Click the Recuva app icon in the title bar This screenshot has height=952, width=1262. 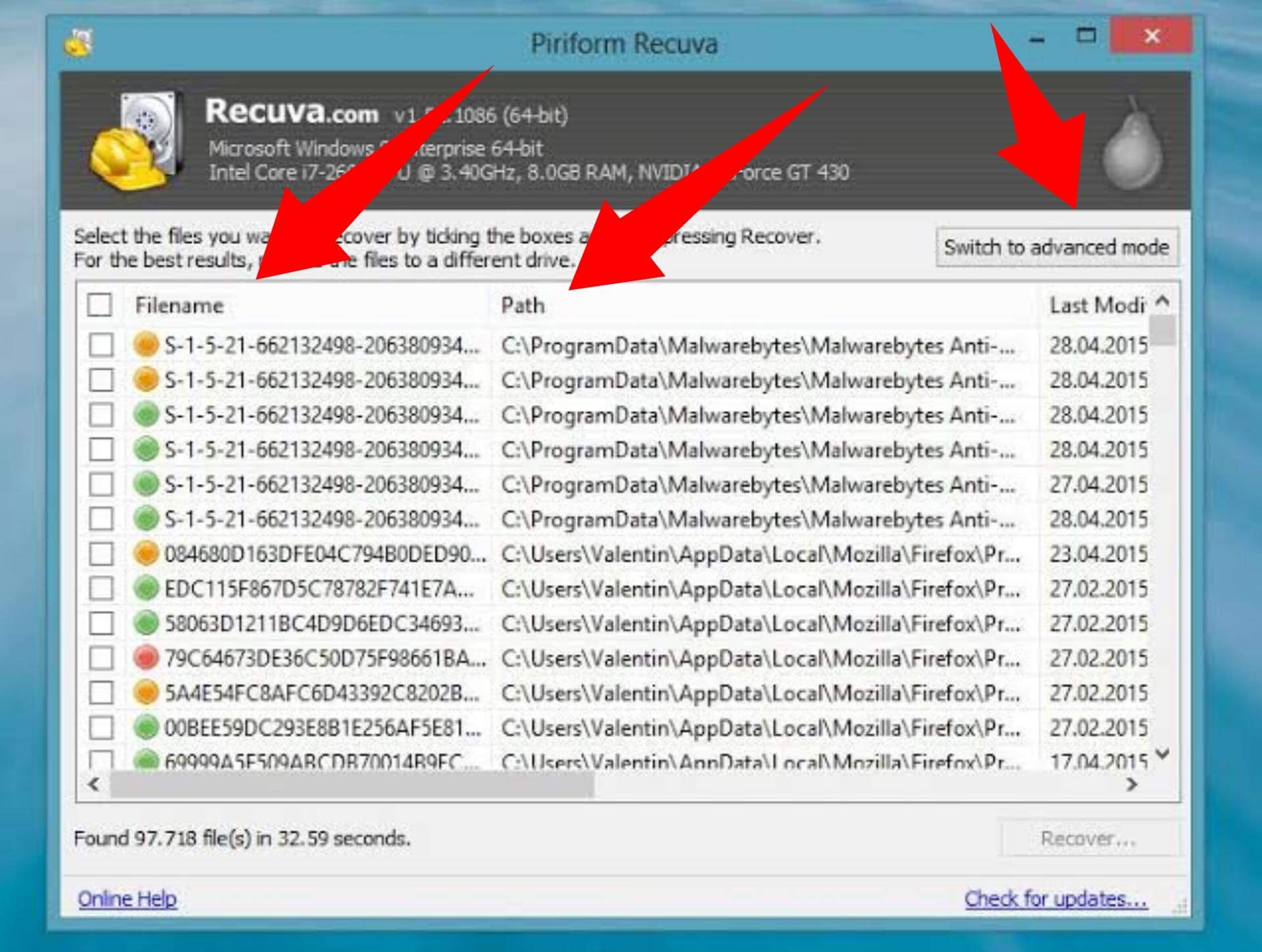point(79,43)
